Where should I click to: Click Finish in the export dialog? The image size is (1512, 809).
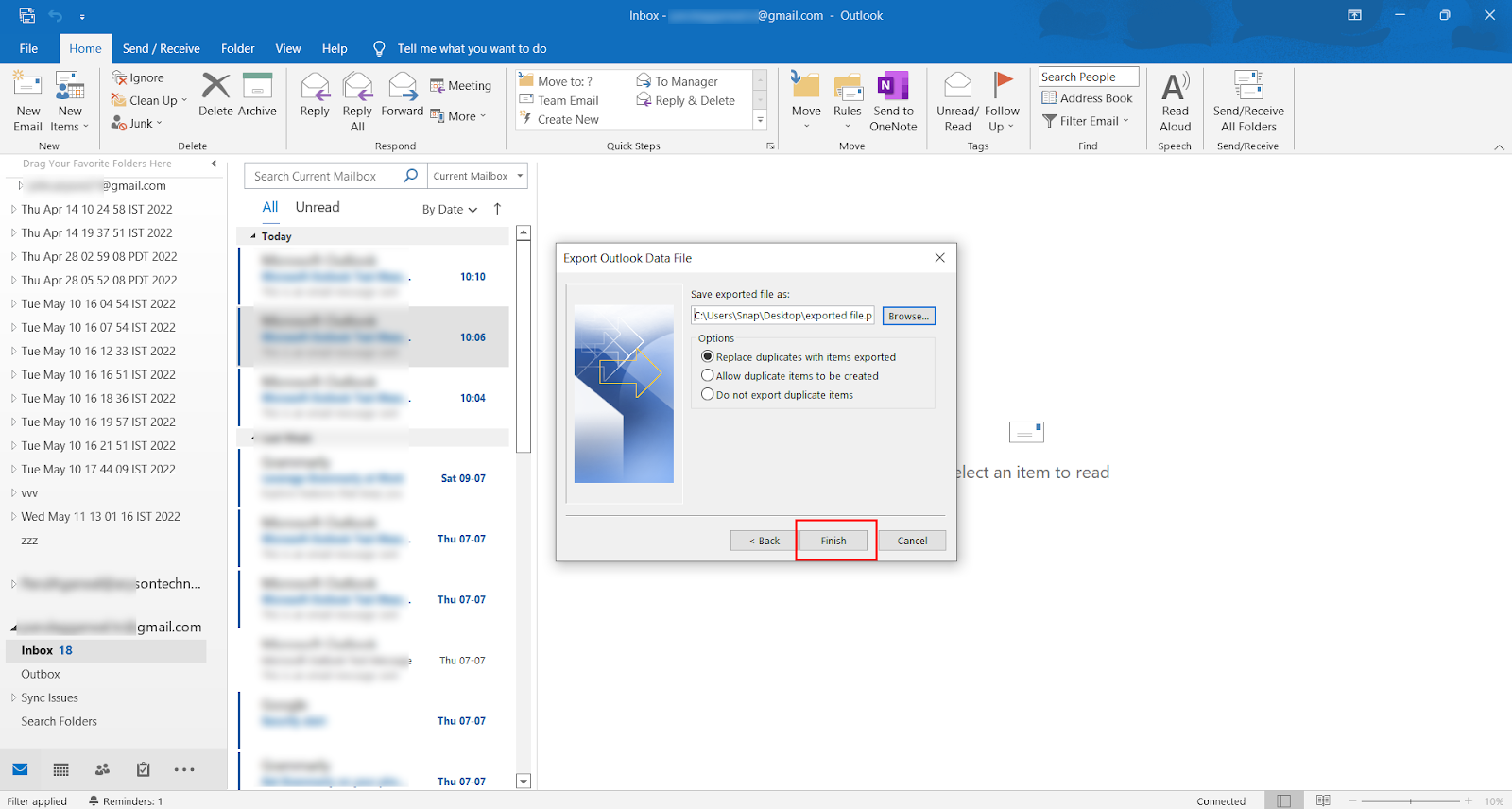click(x=833, y=541)
